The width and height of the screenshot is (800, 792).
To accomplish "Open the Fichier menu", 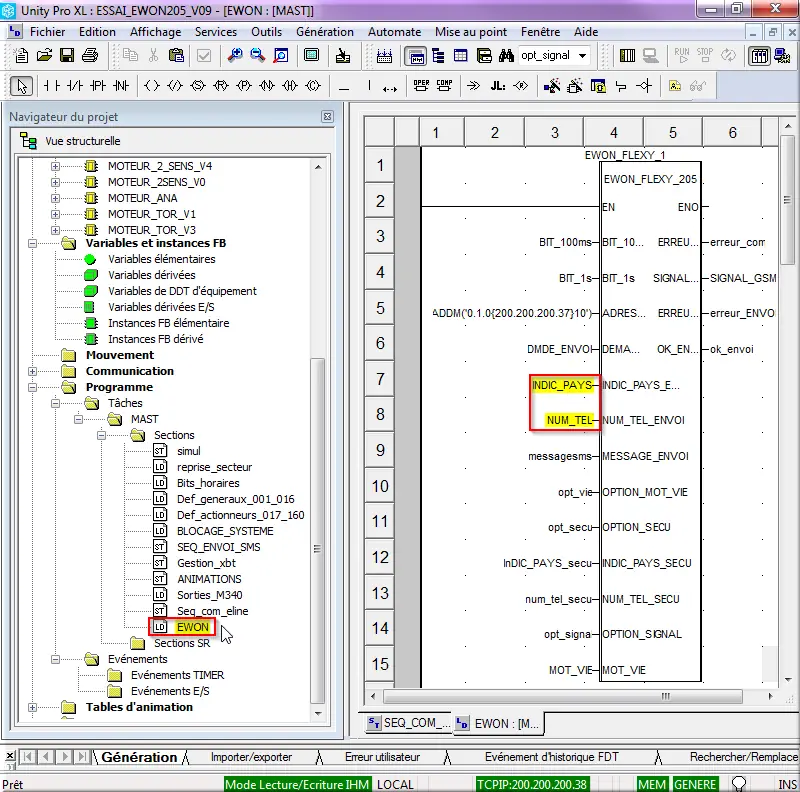I will tap(47, 32).
